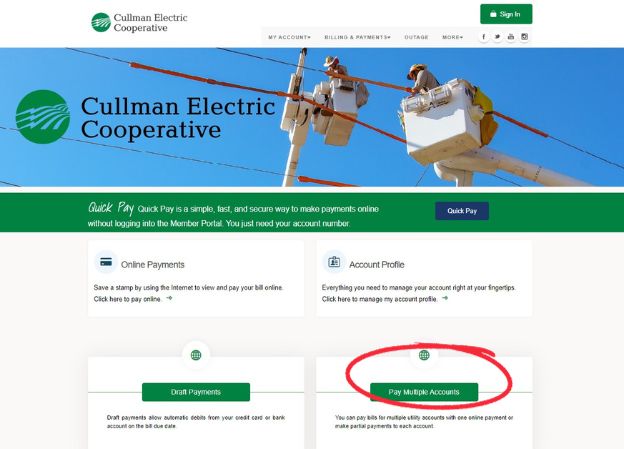Click the Account Profile ID badge icon

point(334,262)
